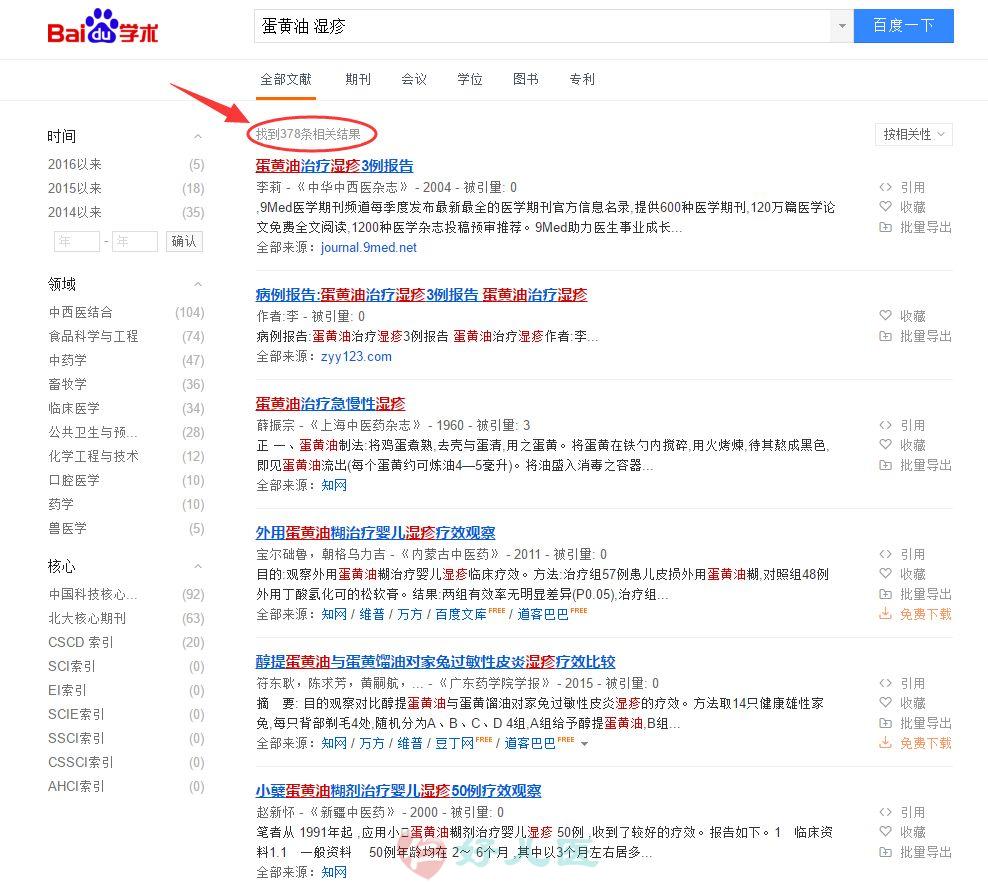
Task: Switch to the 学位 tab
Action: click(x=470, y=79)
